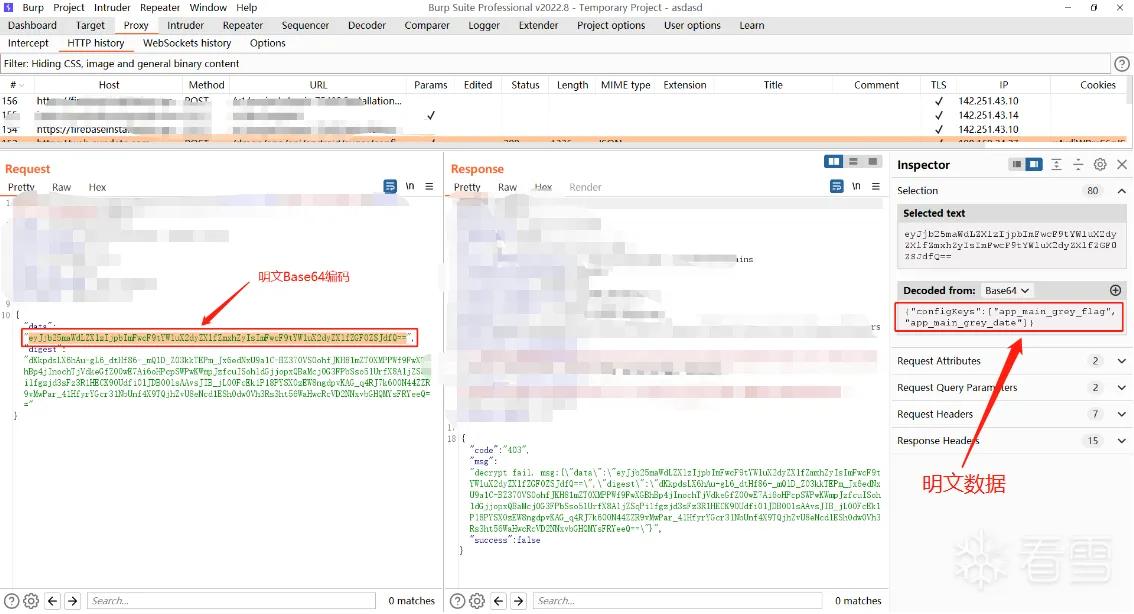Switch to the Repeater tab
1134x614 pixels.
(242, 25)
